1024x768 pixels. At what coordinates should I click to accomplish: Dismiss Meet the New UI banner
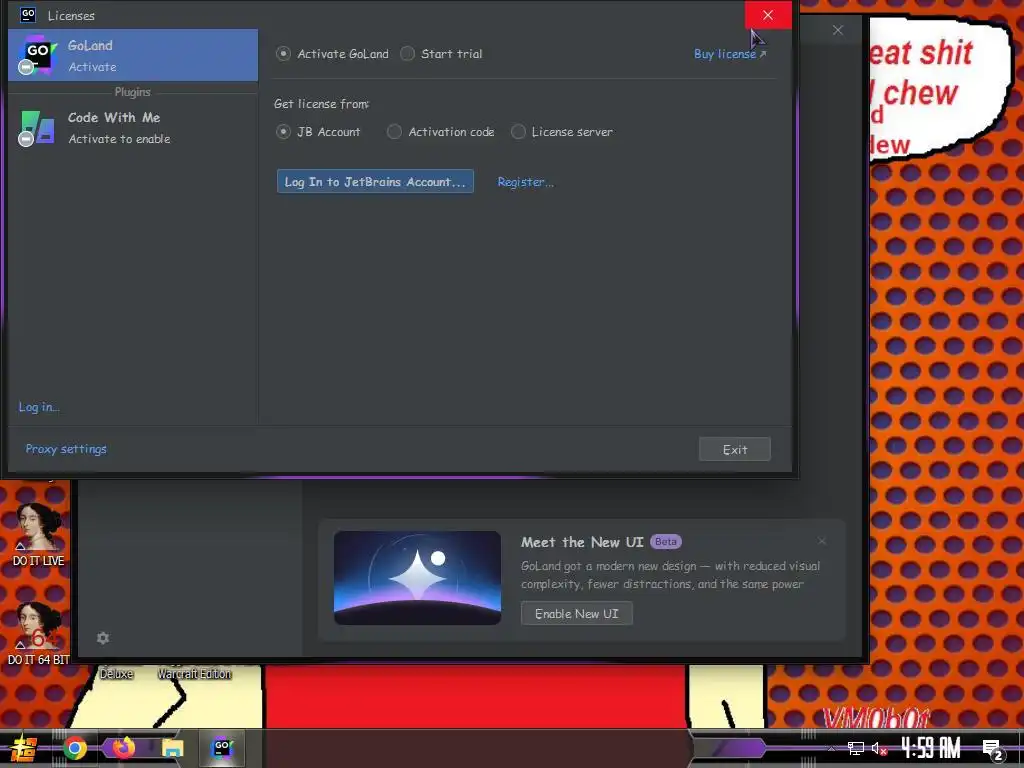(822, 541)
